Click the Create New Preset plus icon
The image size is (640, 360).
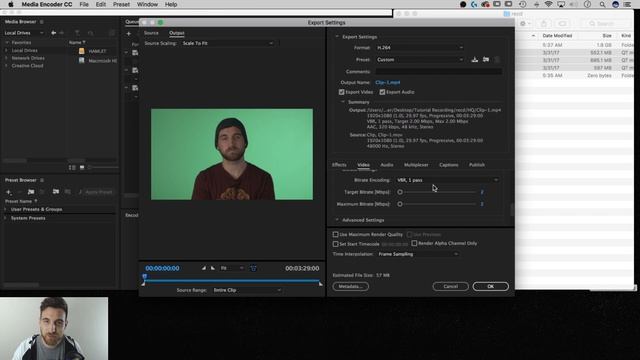[x=9, y=192]
